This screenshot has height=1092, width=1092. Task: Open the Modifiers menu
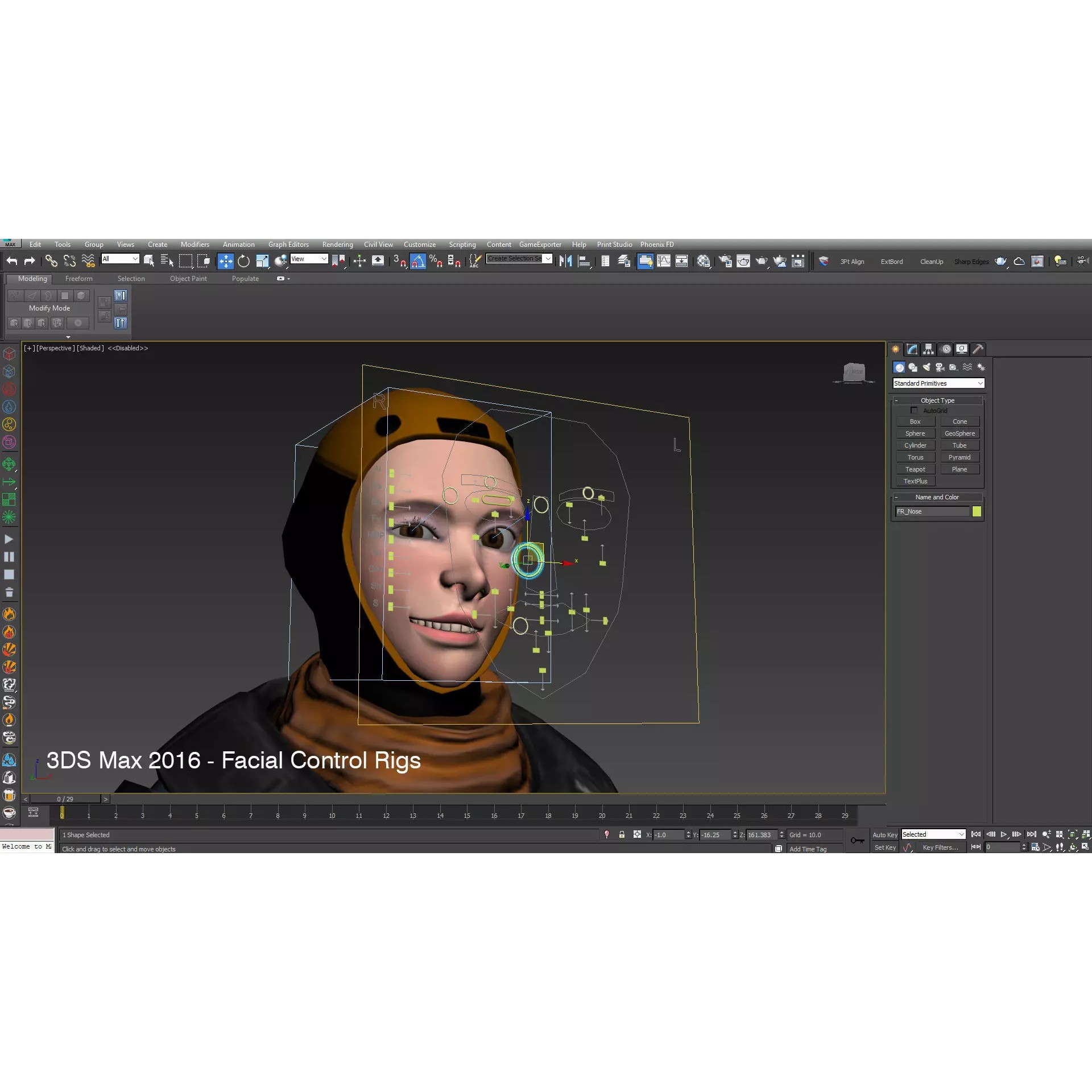coord(195,245)
